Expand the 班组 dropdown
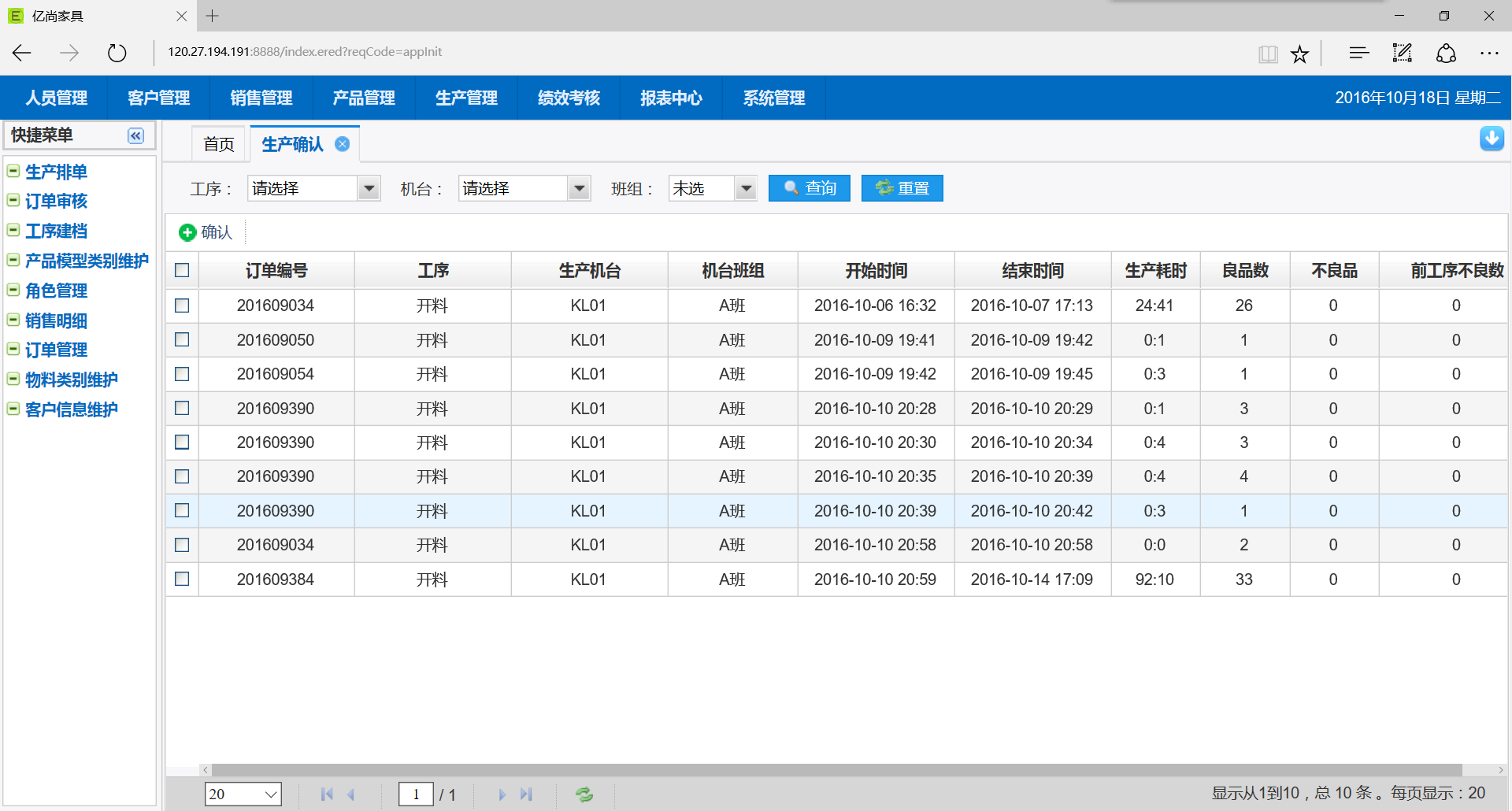 point(746,188)
